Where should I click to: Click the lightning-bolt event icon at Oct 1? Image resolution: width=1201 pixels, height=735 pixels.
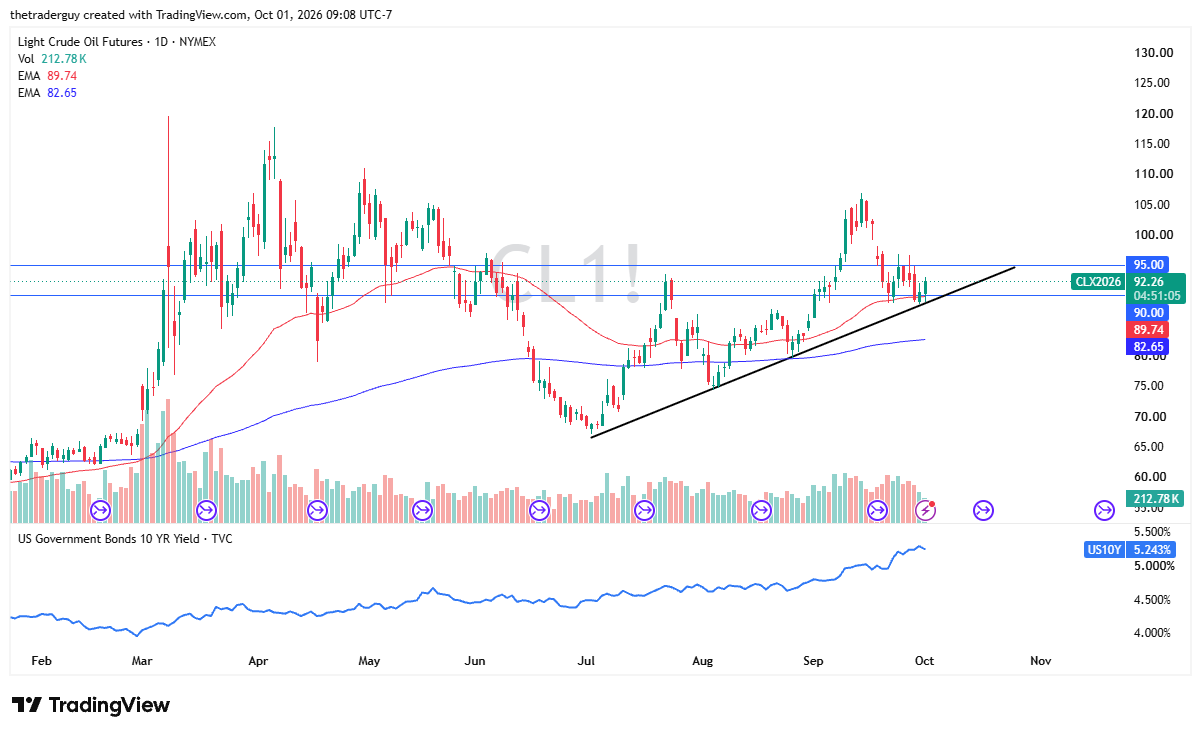(926, 510)
